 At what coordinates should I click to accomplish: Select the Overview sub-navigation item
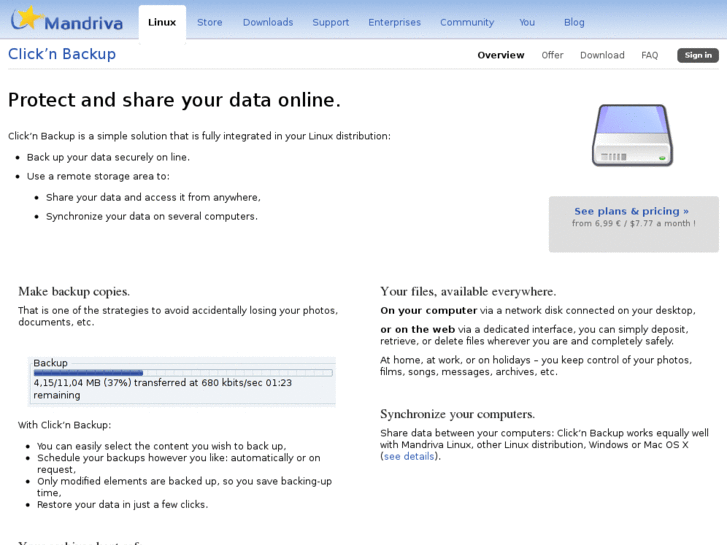pyautogui.click(x=501, y=55)
